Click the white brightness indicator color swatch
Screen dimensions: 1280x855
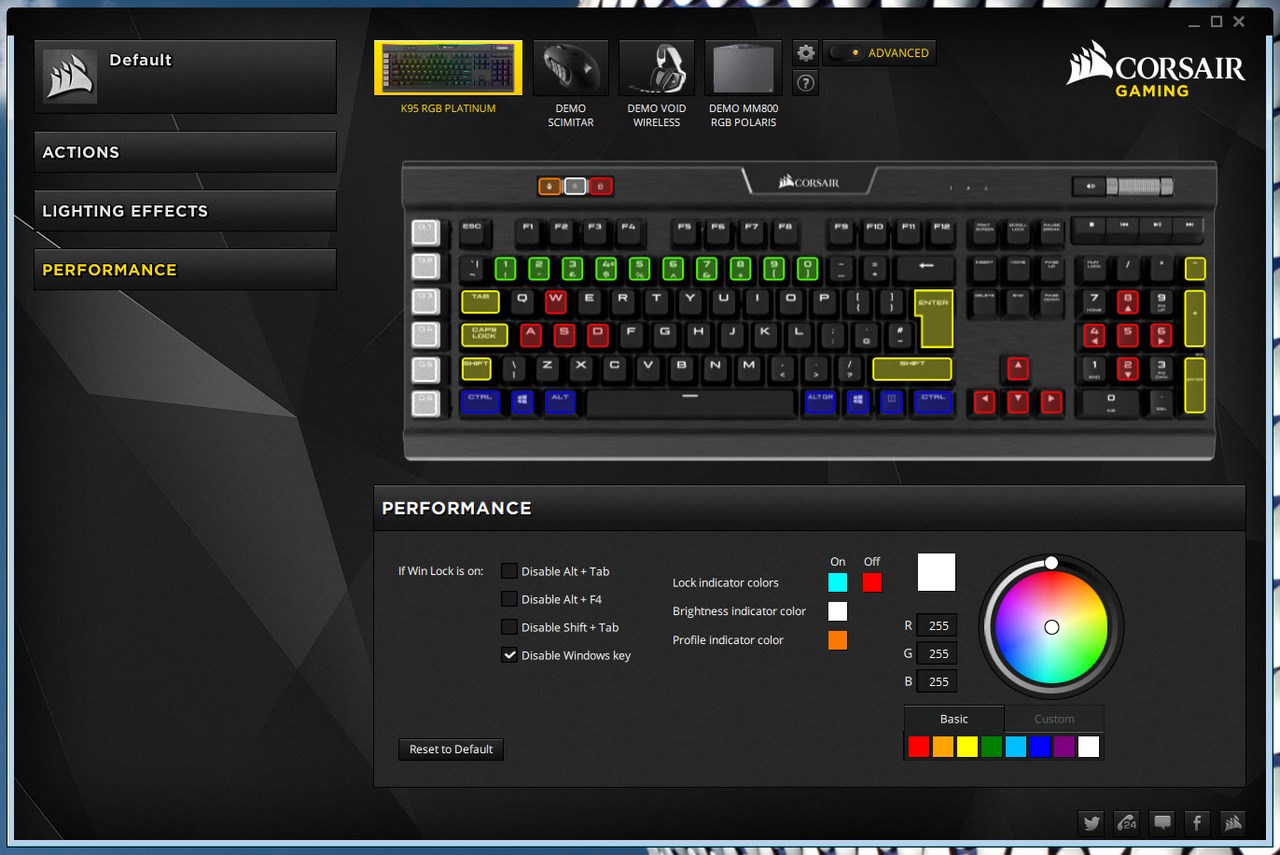coord(838,611)
